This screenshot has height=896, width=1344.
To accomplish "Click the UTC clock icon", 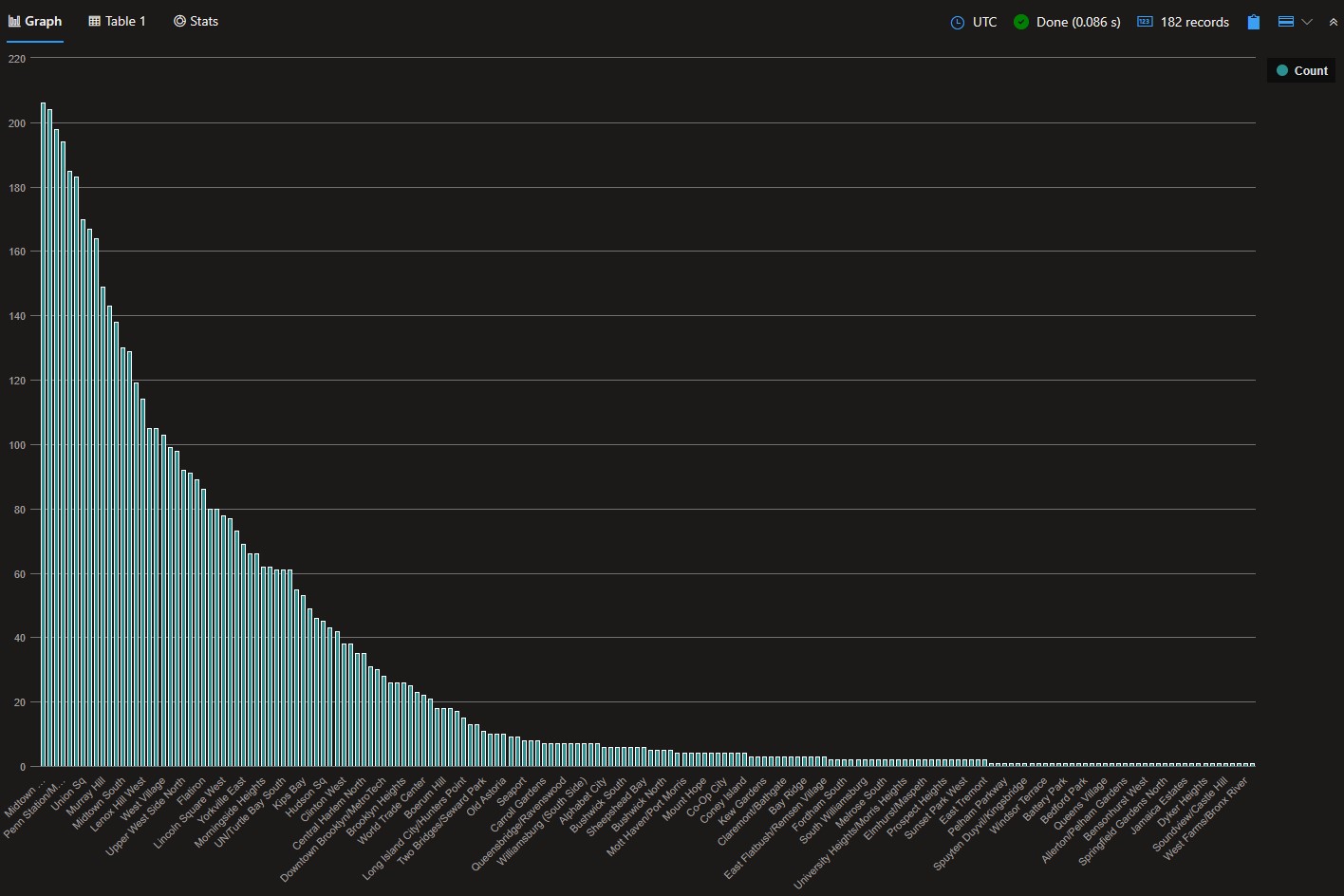I will tap(958, 22).
